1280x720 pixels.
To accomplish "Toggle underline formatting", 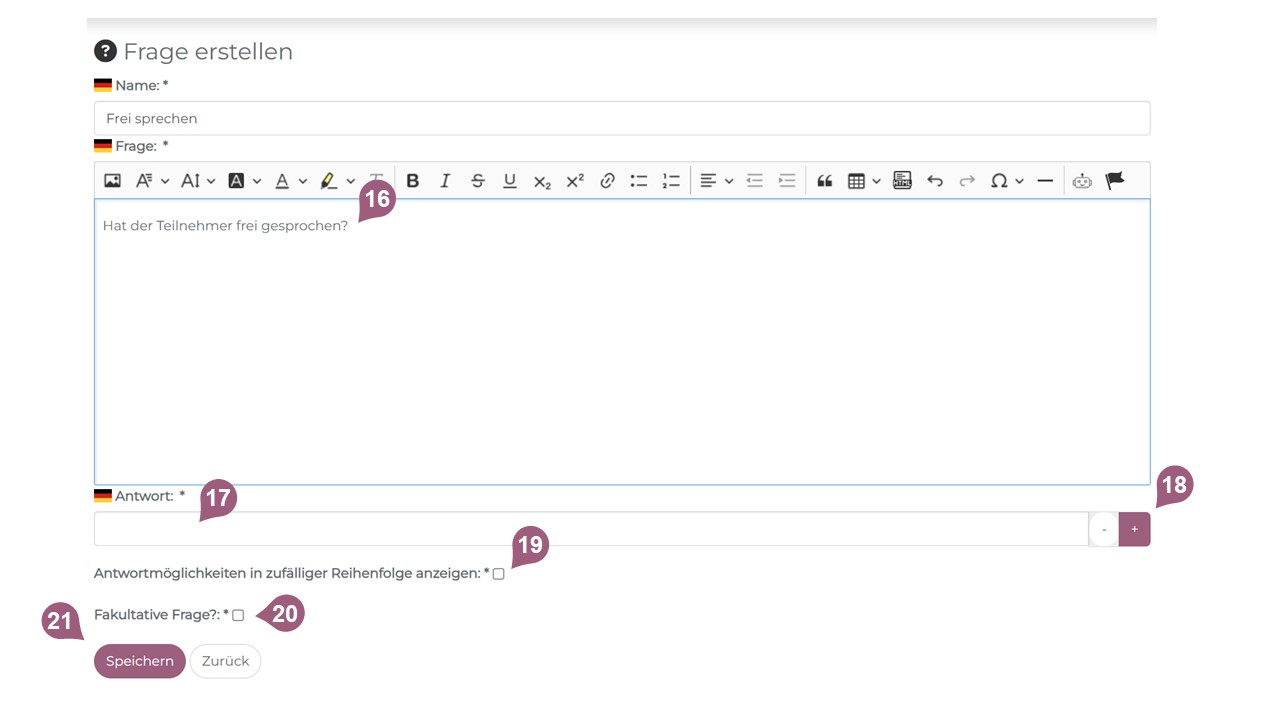I will click(x=510, y=181).
